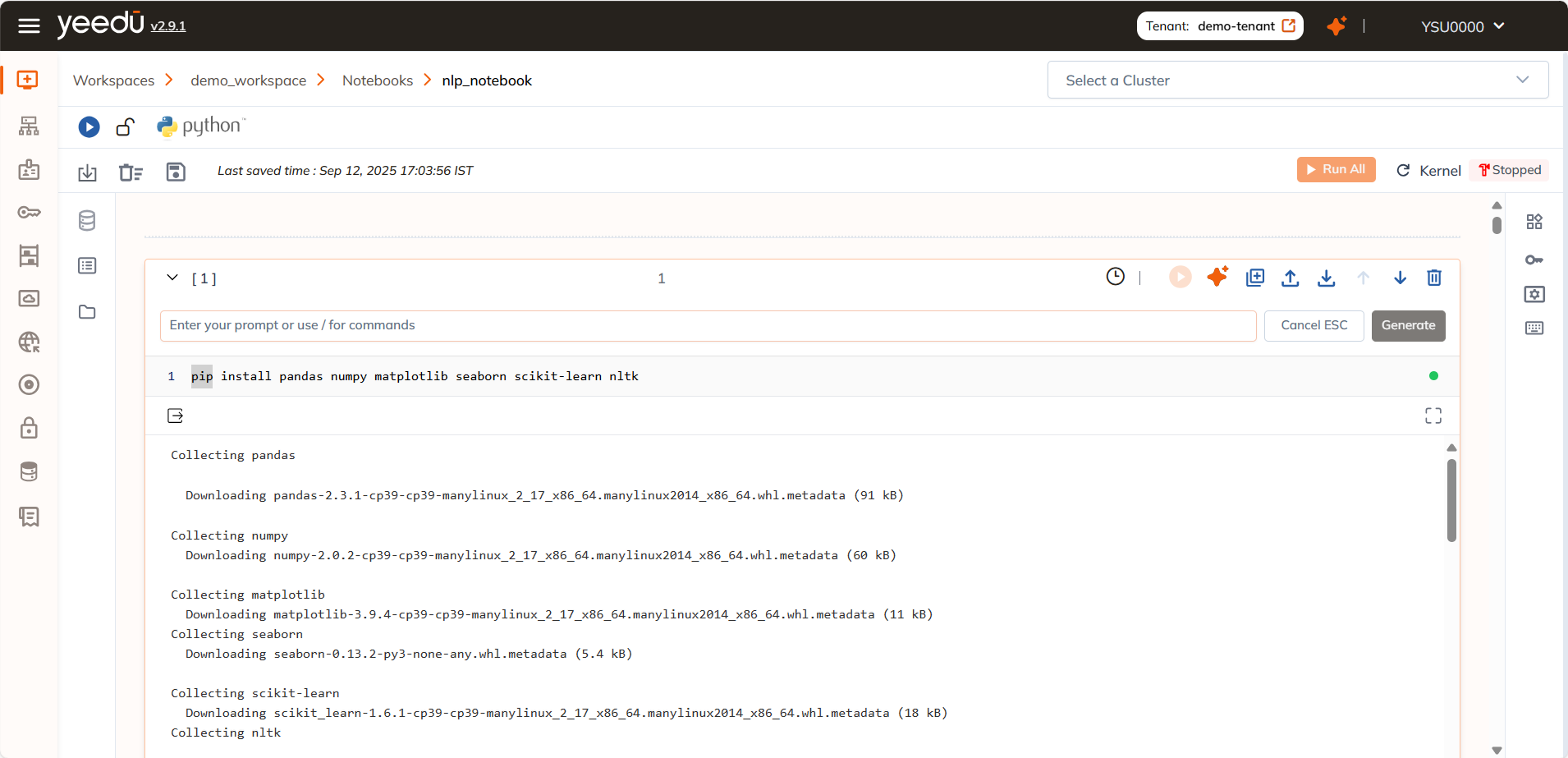Click the blue run notebook play icon
This screenshot has width=1568, height=758.
click(89, 126)
